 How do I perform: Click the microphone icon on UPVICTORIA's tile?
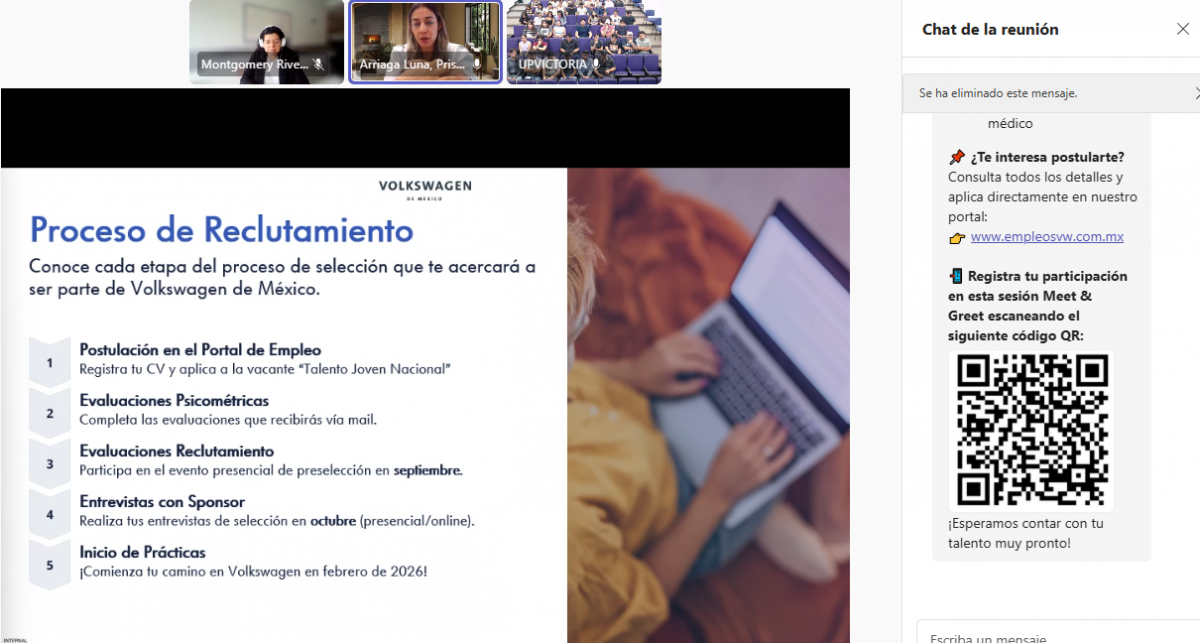(x=597, y=64)
